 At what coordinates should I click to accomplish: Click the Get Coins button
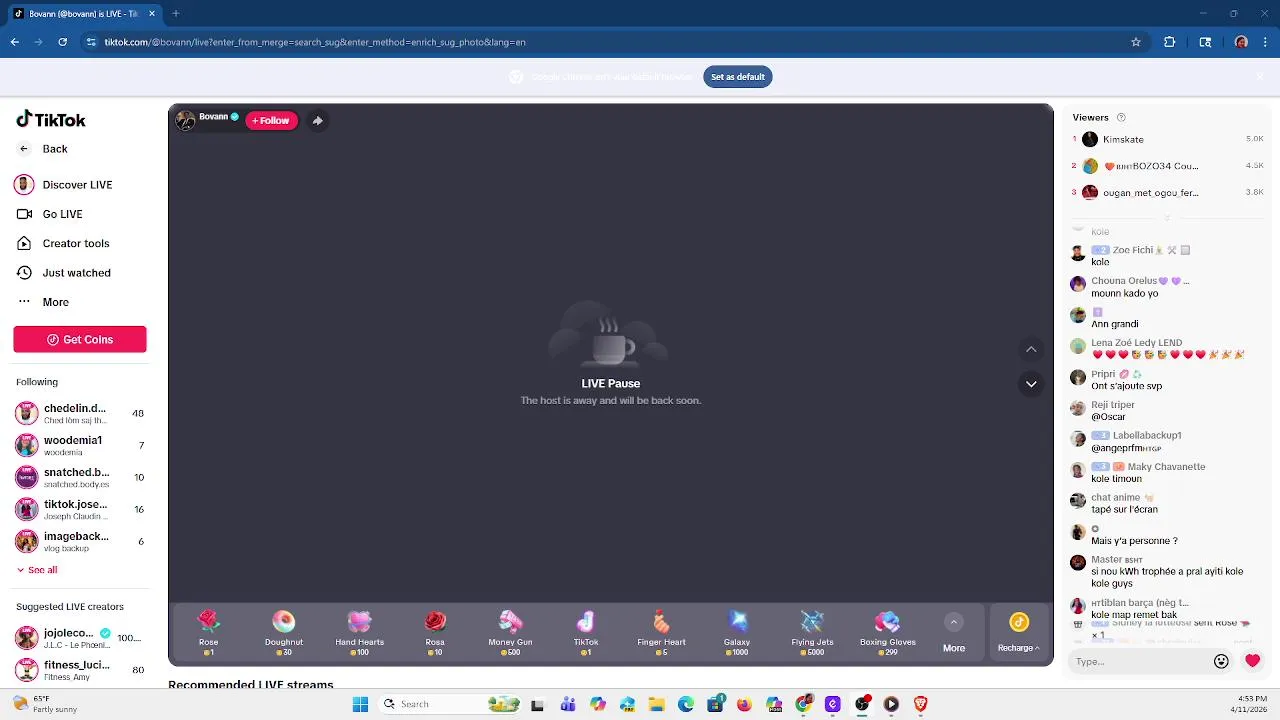coord(80,339)
